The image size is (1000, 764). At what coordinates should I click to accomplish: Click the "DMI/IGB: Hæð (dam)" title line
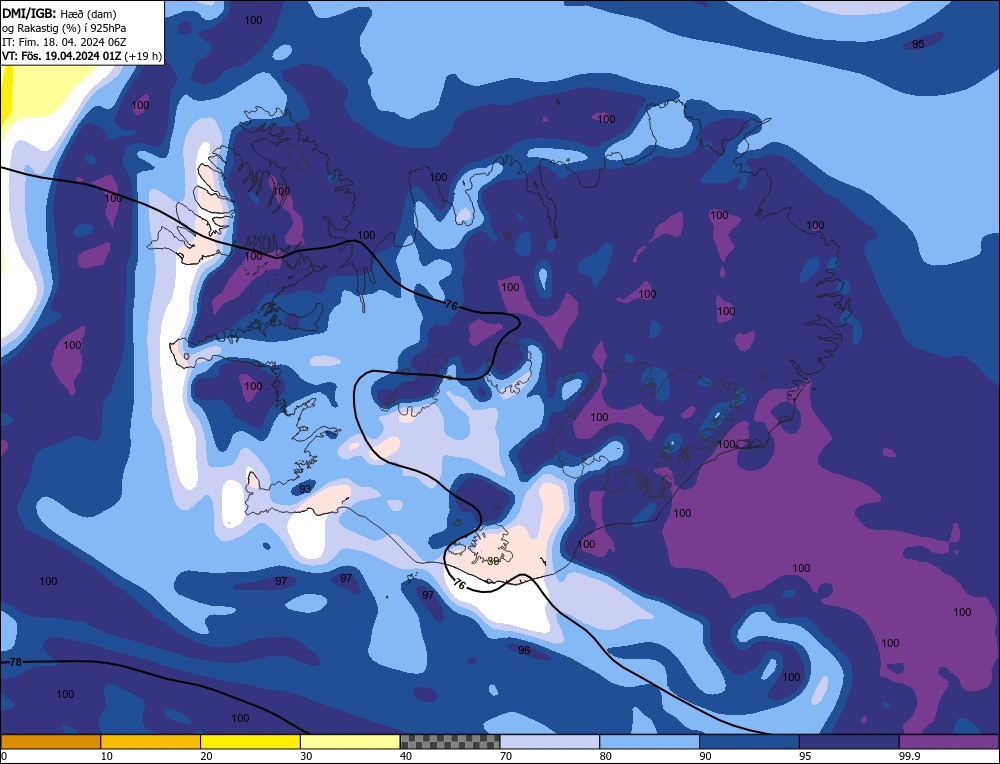coord(59,13)
